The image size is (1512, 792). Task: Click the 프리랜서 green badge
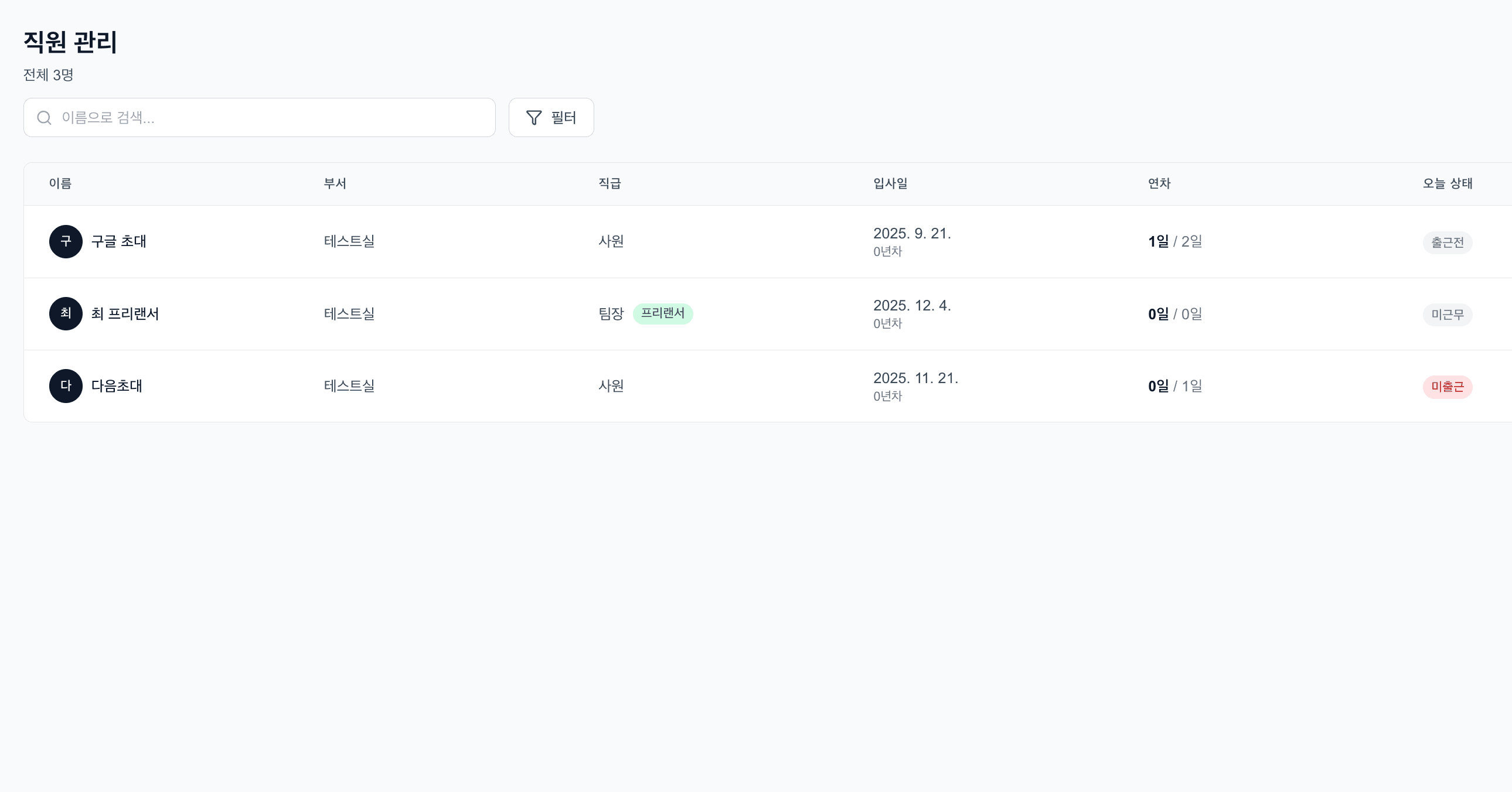point(663,314)
